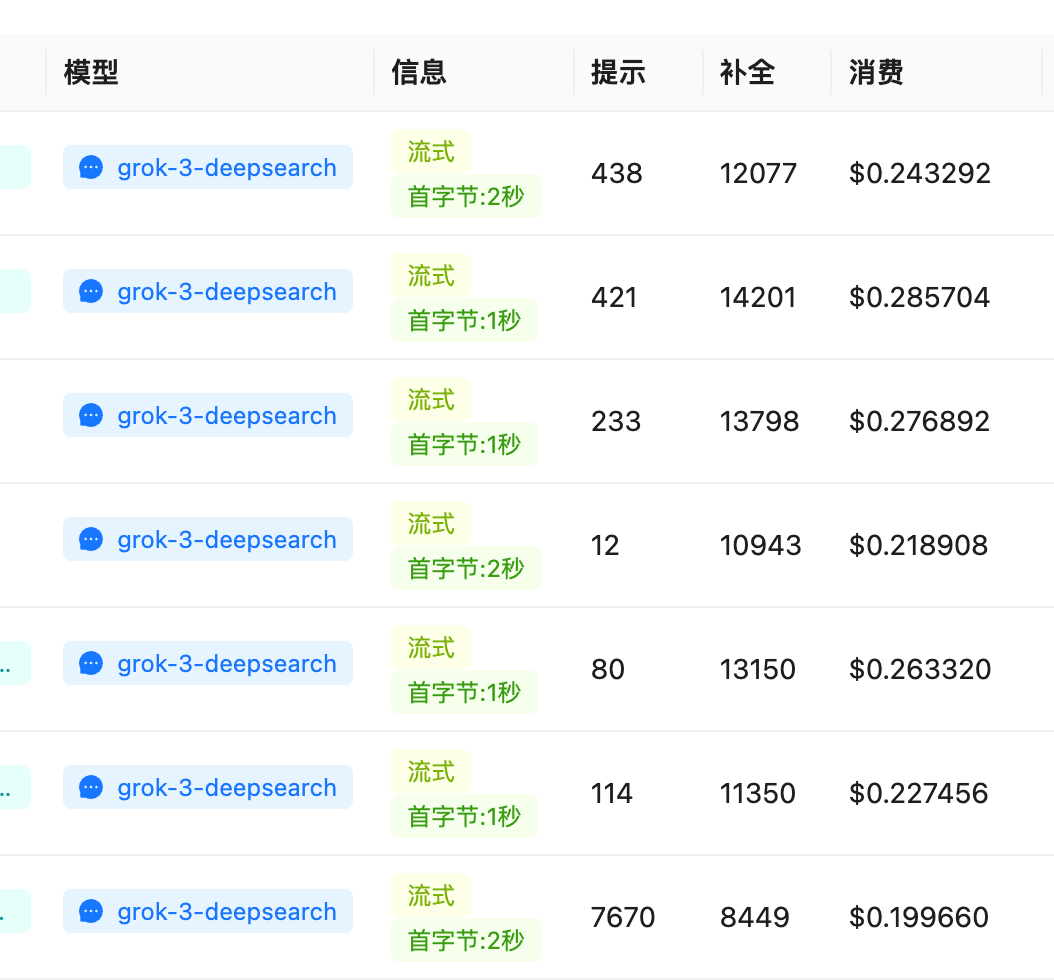Sort by the 消费 column header
Screen dimensions: 1054x980
[x=874, y=72]
